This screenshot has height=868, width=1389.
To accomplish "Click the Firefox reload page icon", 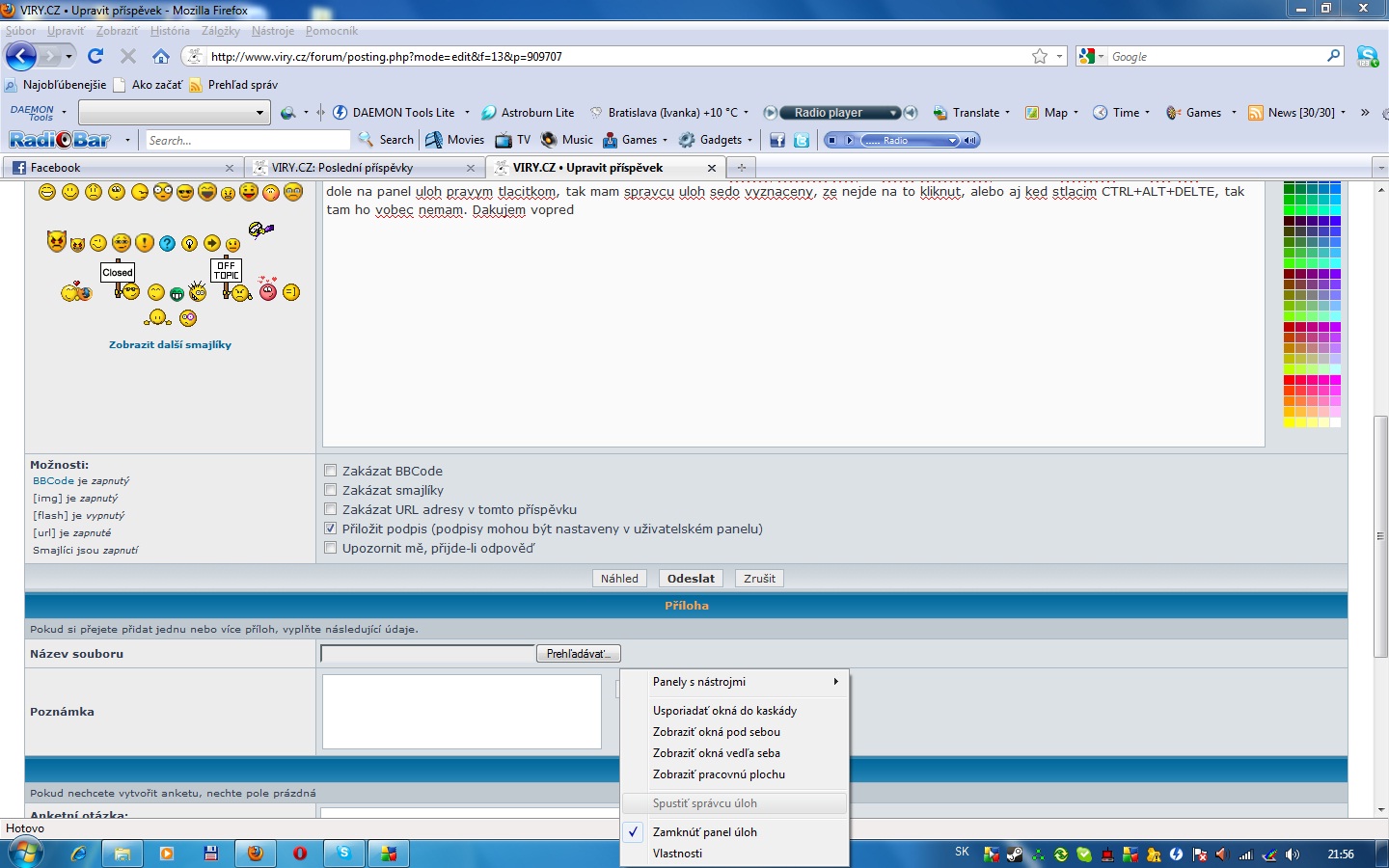I will pyautogui.click(x=95, y=56).
